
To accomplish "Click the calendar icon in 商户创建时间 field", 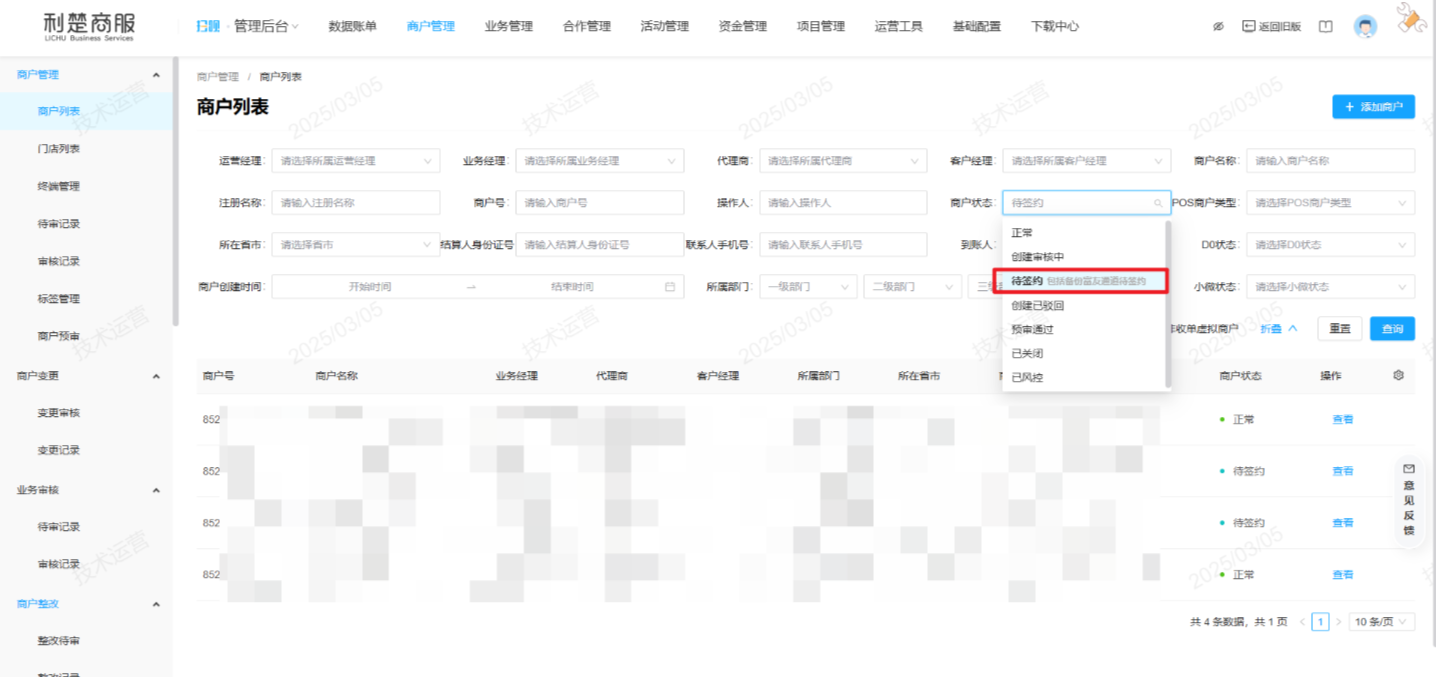I will [x=670, y=287].
